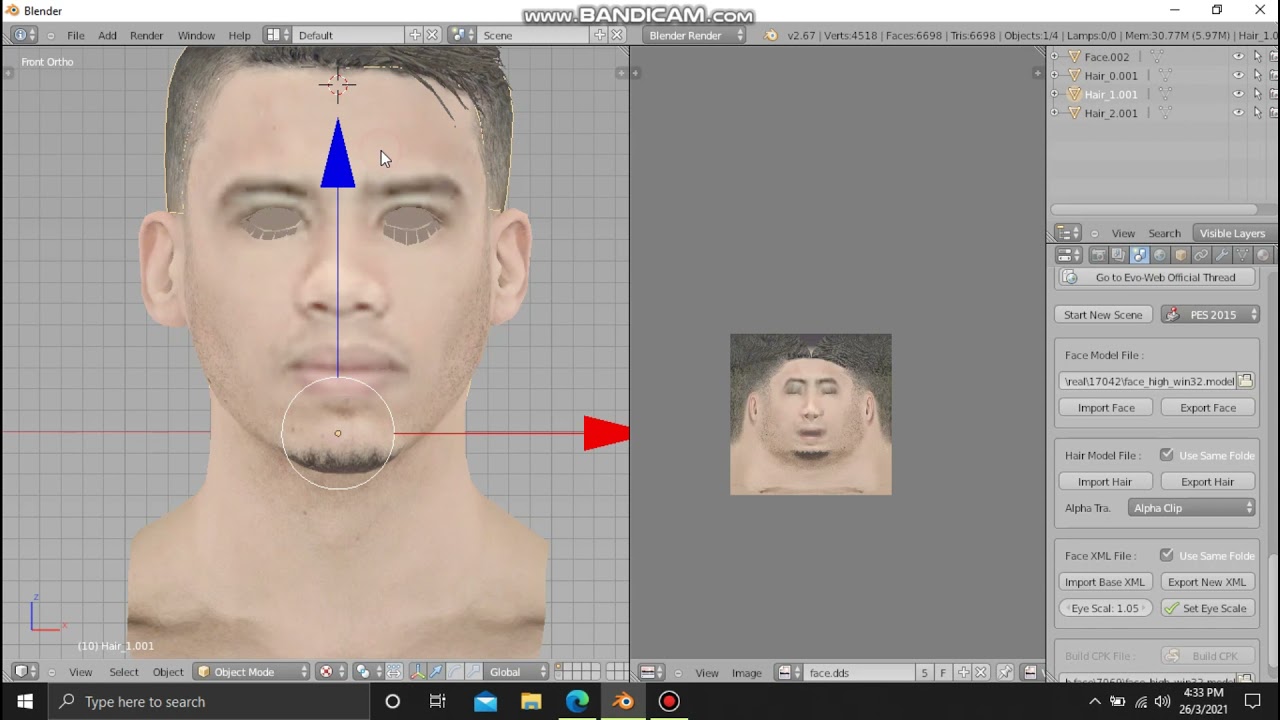
Task: Open the PES 2015 version dropdown
Action: pos(1210,315)
